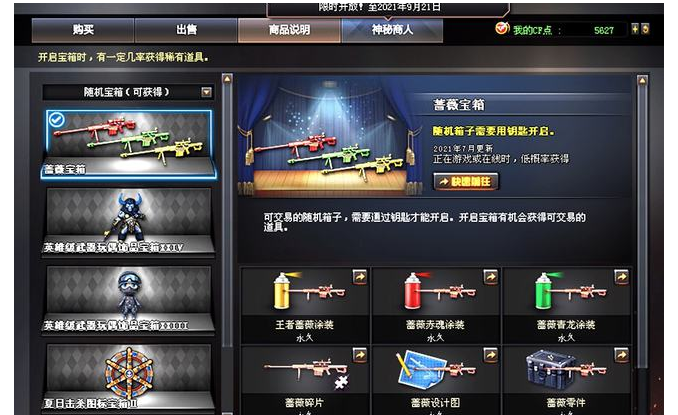Select 英雄级武器玩偶饰品宝箱XXIV box
The height and width of the screenshot is (415, 678).
pos(128,222)
